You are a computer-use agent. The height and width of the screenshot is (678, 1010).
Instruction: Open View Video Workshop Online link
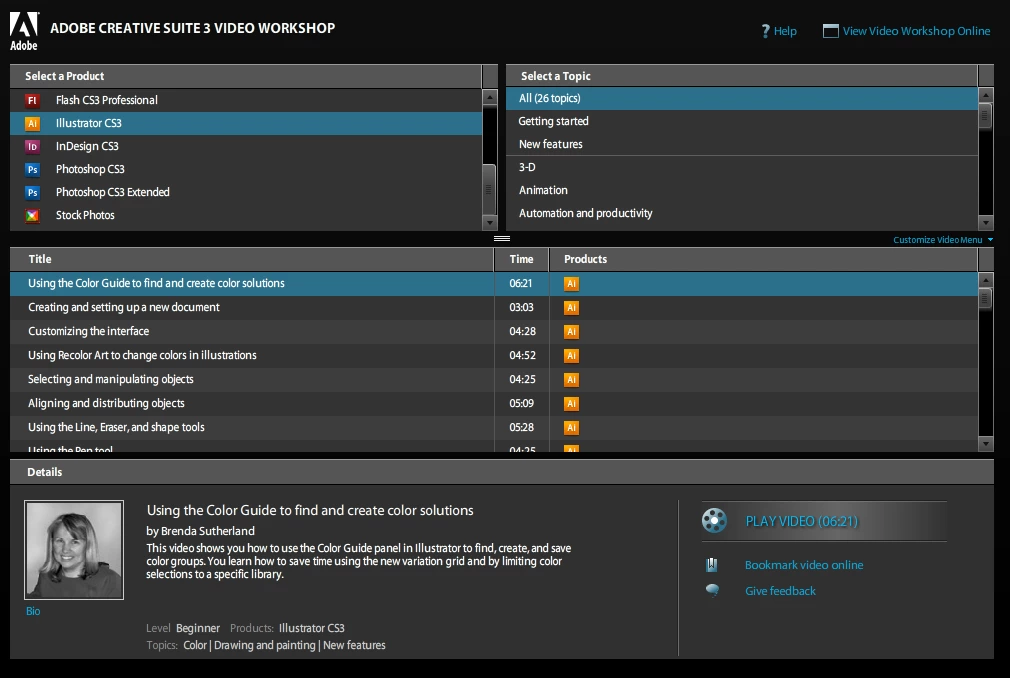(x=916, y=31)
